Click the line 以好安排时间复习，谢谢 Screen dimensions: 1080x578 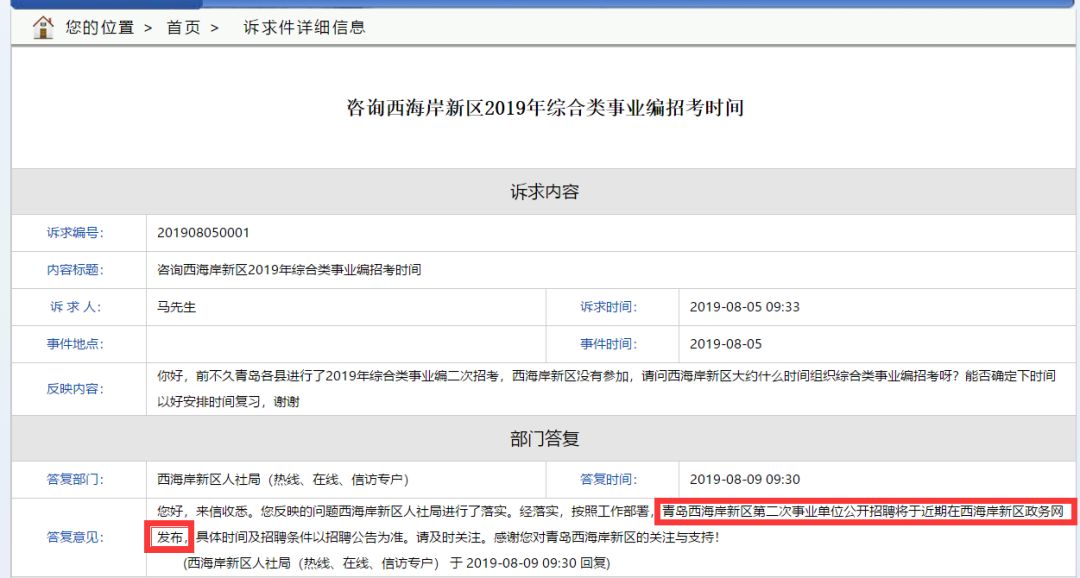(228, 402)
